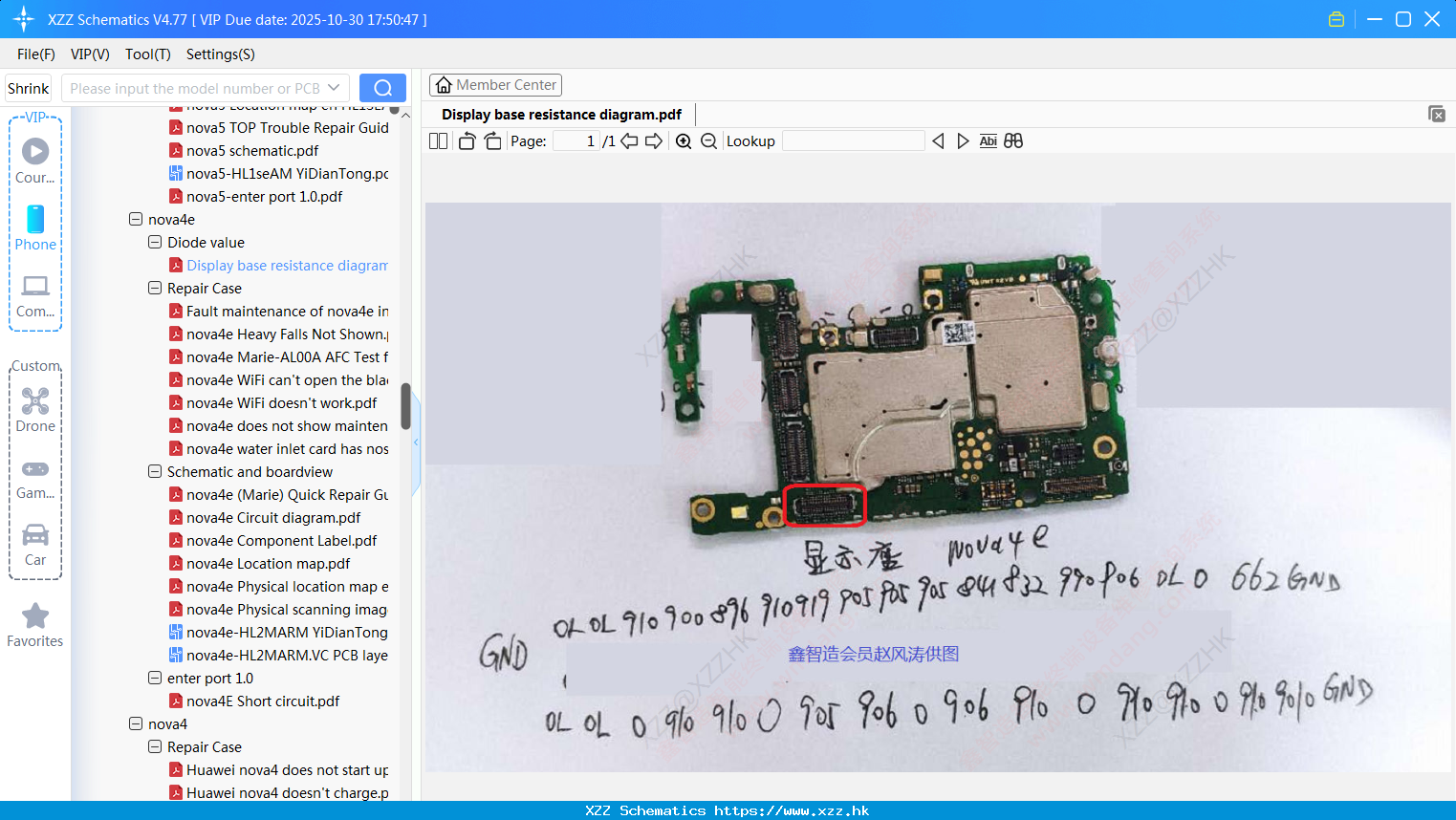Select the Display base resistance diagram.pdf tab
1456x820 pixels.
click(561, 115)
